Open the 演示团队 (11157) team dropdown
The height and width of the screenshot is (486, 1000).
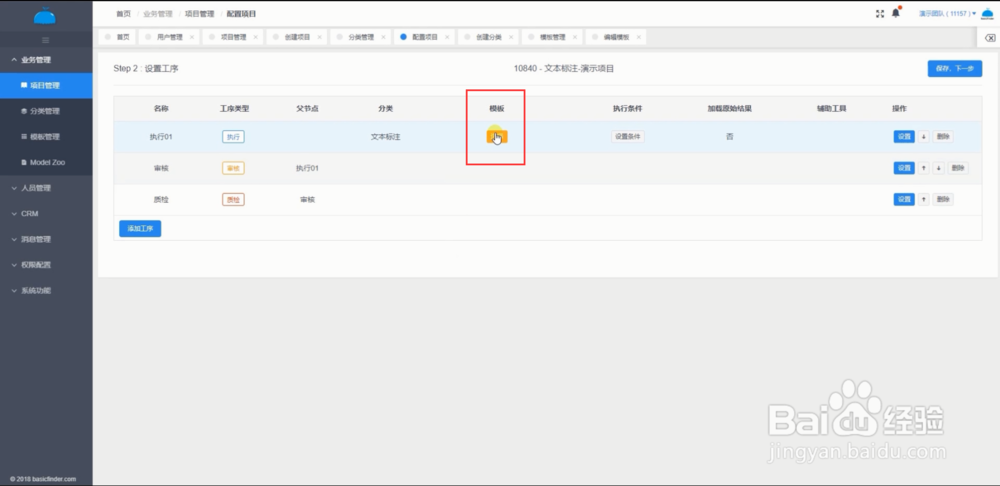click(947, 13)
